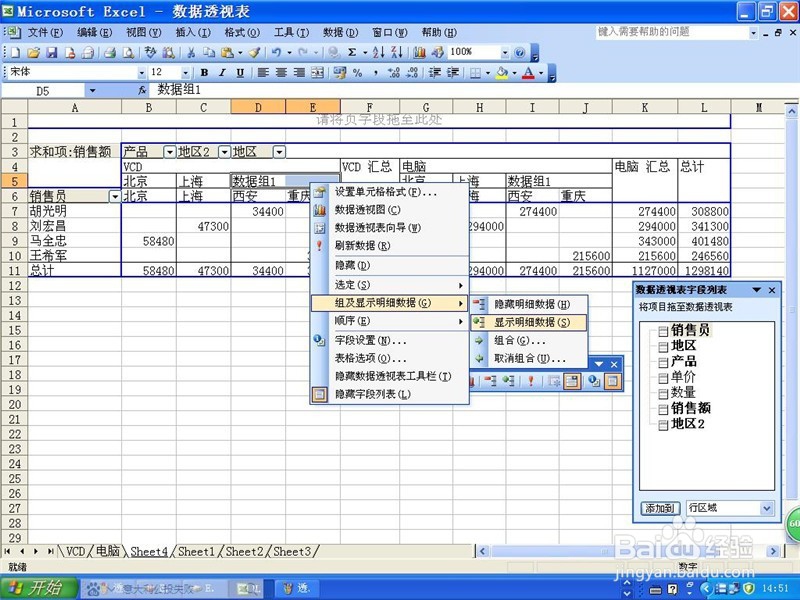
Task: Switch to the VCD sheet tab
Action: (75, 552)
